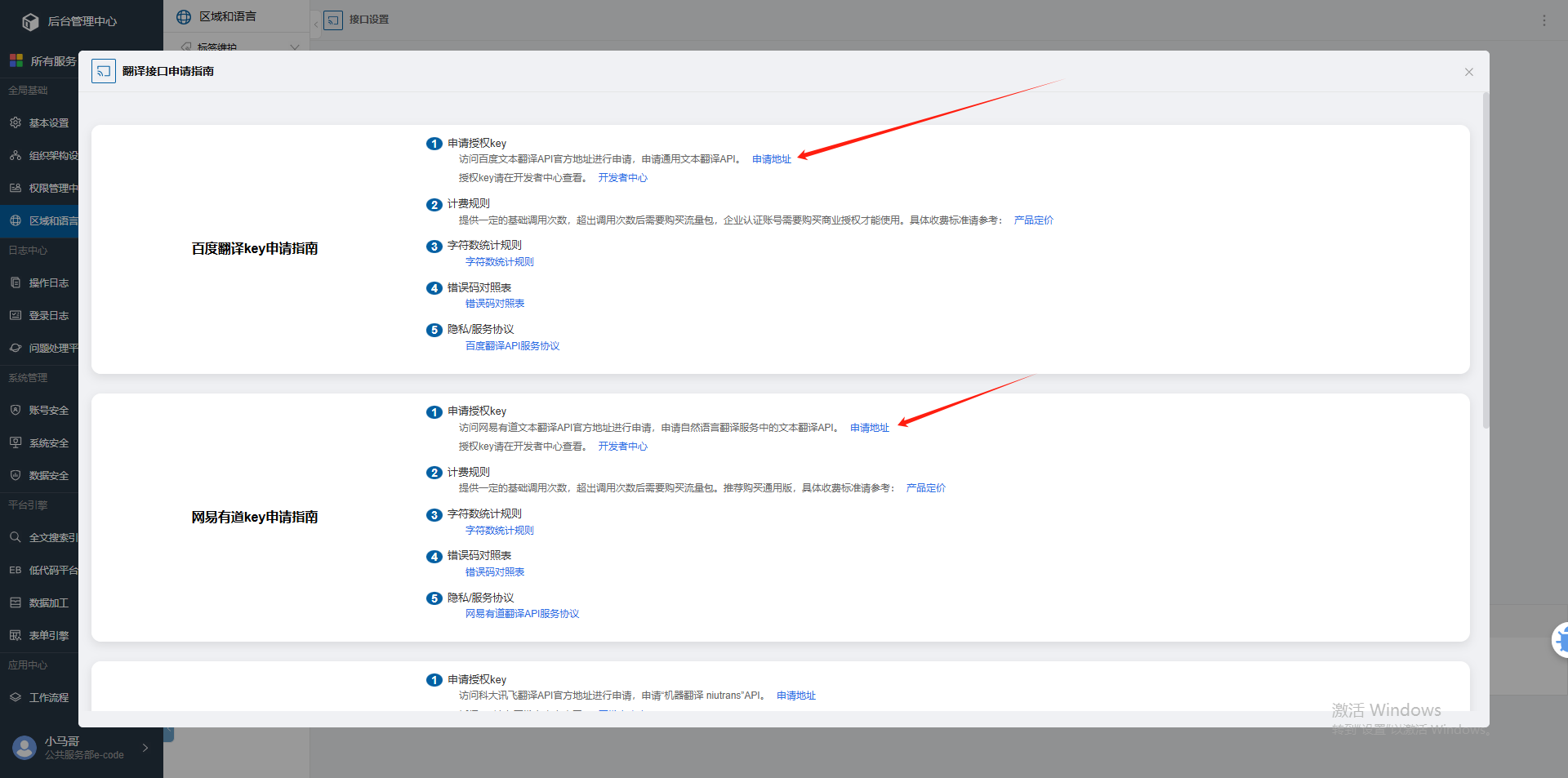Open 操作日志 icon in sidebar
Screen dimensions: 1568x778
coord(16,282)
